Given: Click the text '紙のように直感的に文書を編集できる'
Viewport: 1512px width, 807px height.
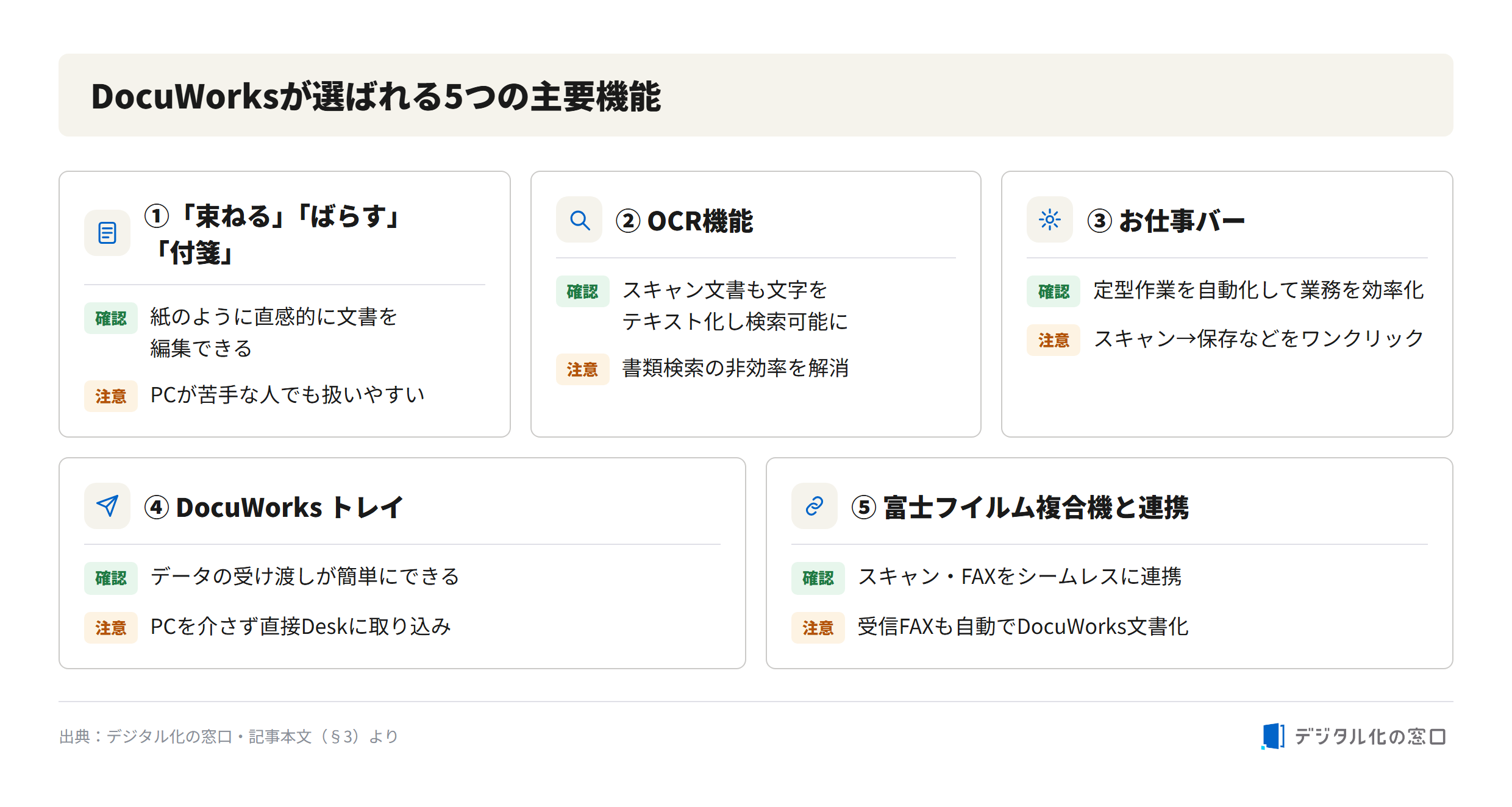Looking at the screenshot, I should pos(274,332).
